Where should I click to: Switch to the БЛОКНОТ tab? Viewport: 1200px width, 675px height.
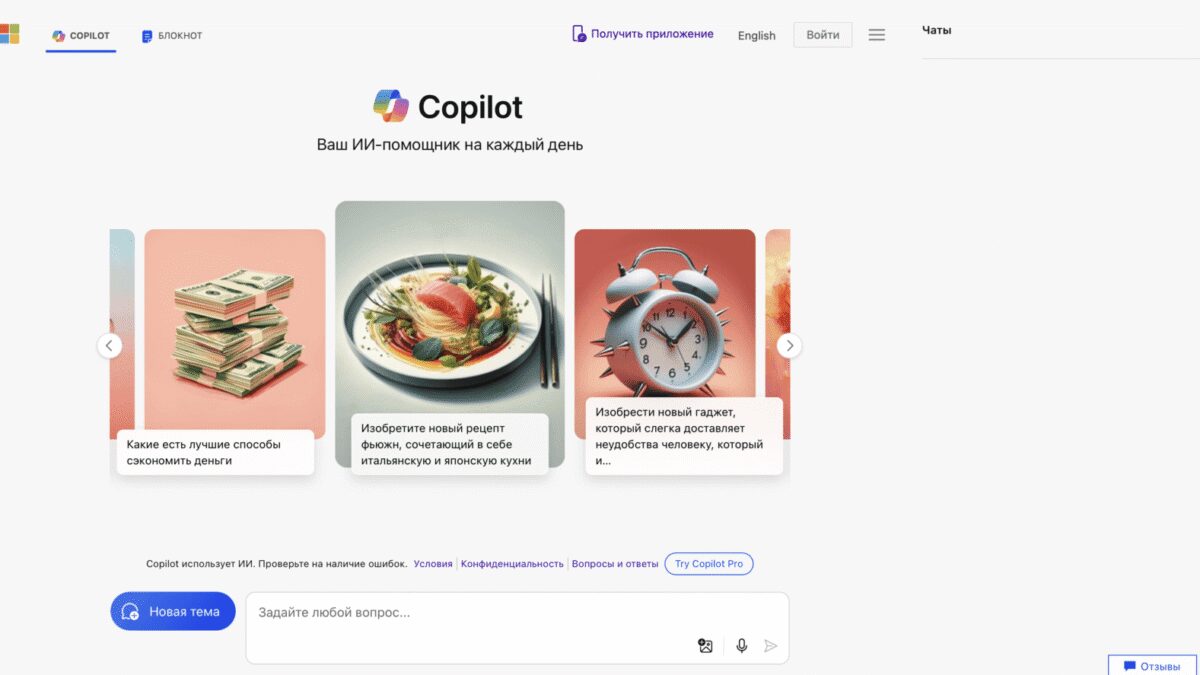tap(172, 36)
